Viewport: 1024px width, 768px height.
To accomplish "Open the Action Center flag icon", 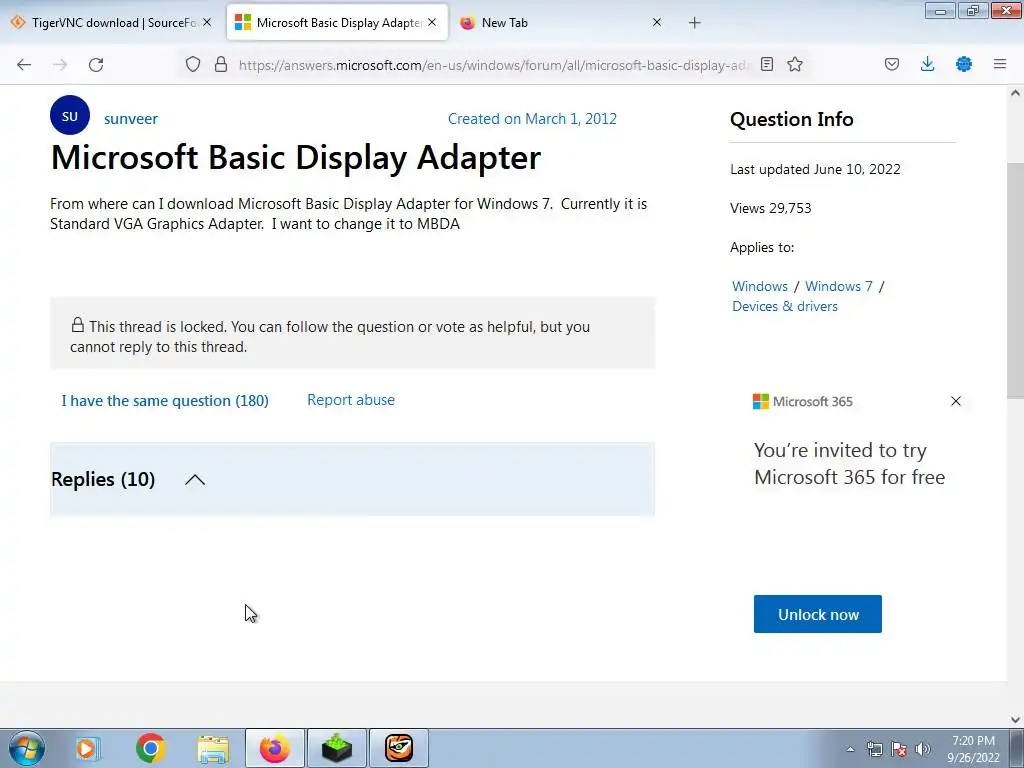I will click(899, 749).
